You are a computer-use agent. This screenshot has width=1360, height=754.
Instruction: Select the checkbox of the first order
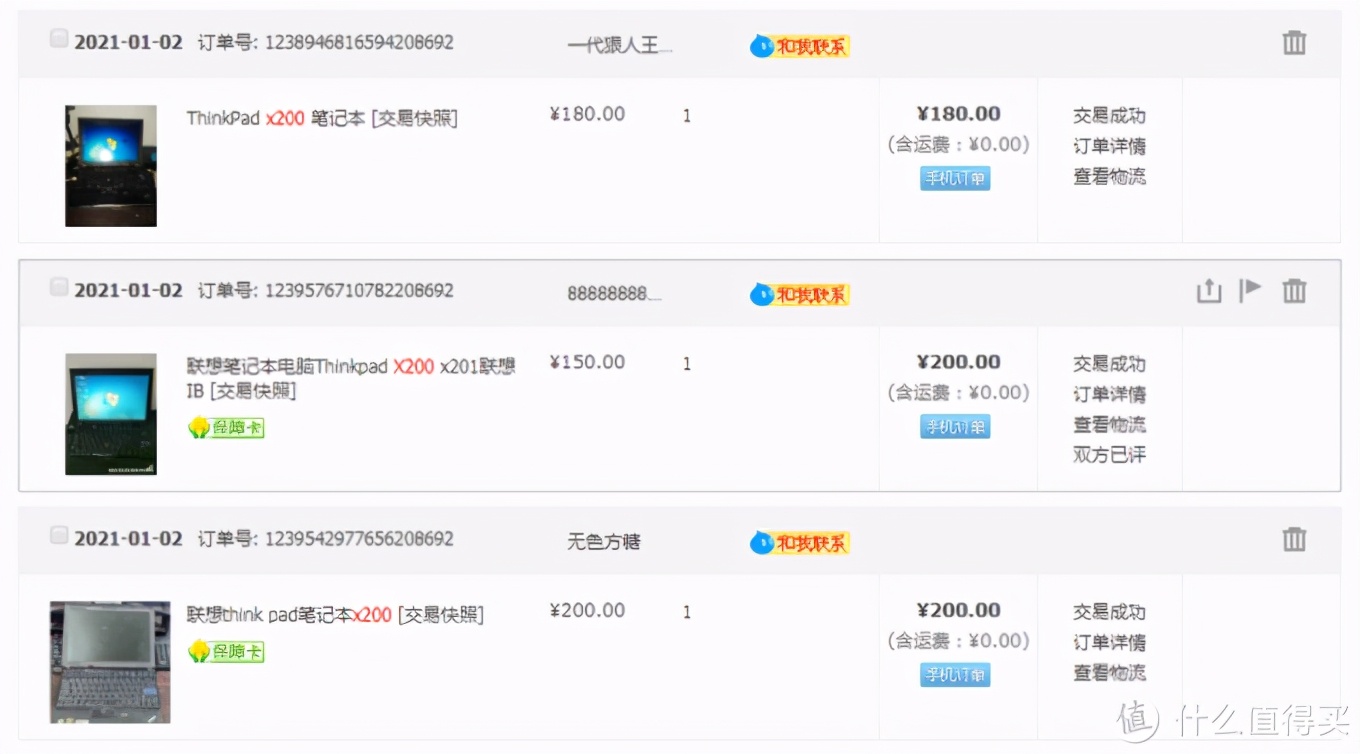58,38
